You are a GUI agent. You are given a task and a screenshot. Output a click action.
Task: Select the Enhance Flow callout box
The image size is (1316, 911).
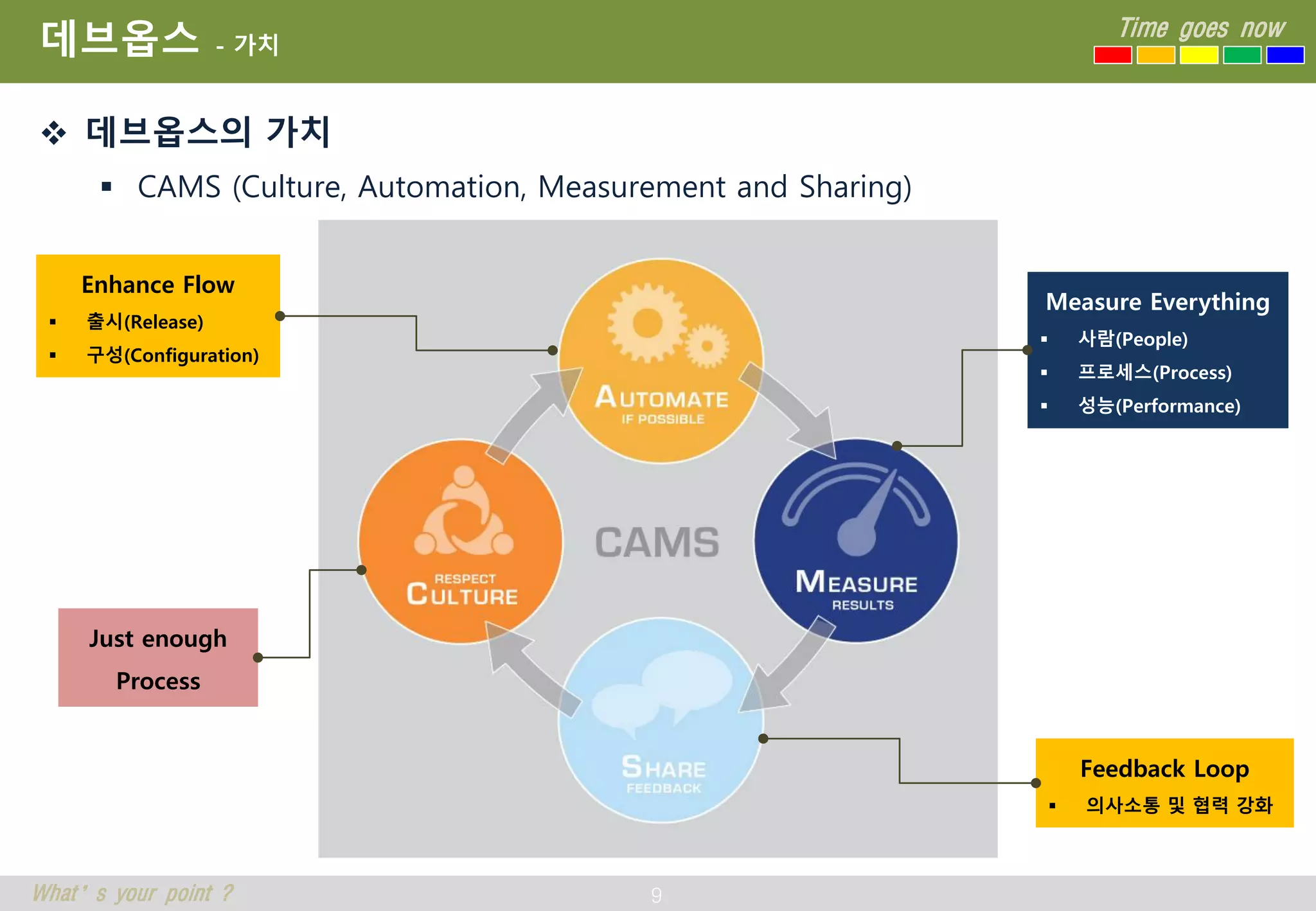158,315
